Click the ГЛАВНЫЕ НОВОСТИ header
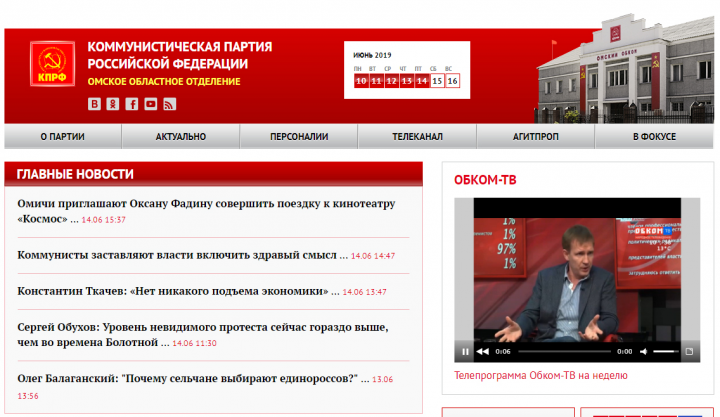 (x=214, y=174)
